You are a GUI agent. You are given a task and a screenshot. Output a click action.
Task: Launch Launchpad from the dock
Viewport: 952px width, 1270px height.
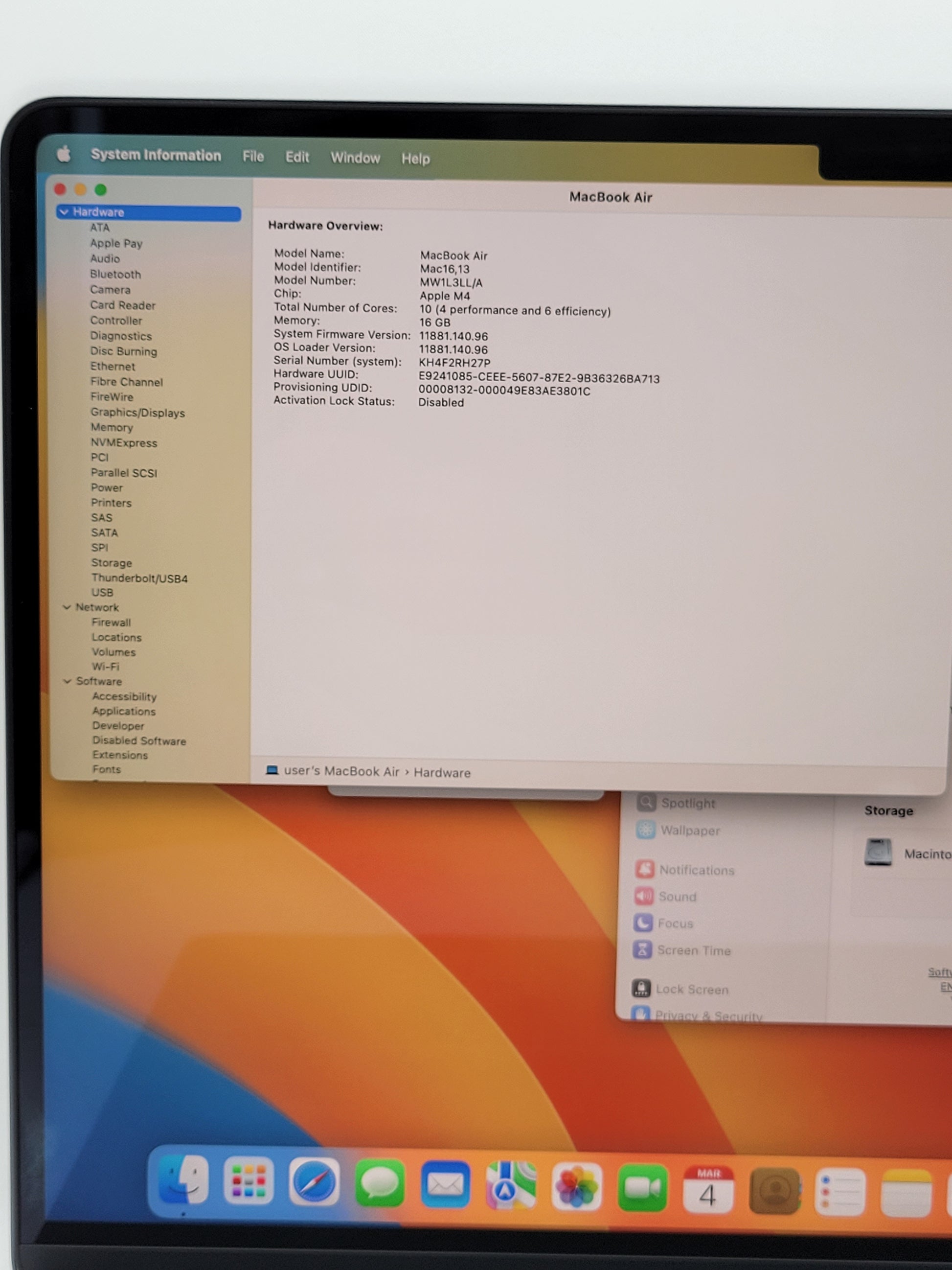pos(249,1181)
